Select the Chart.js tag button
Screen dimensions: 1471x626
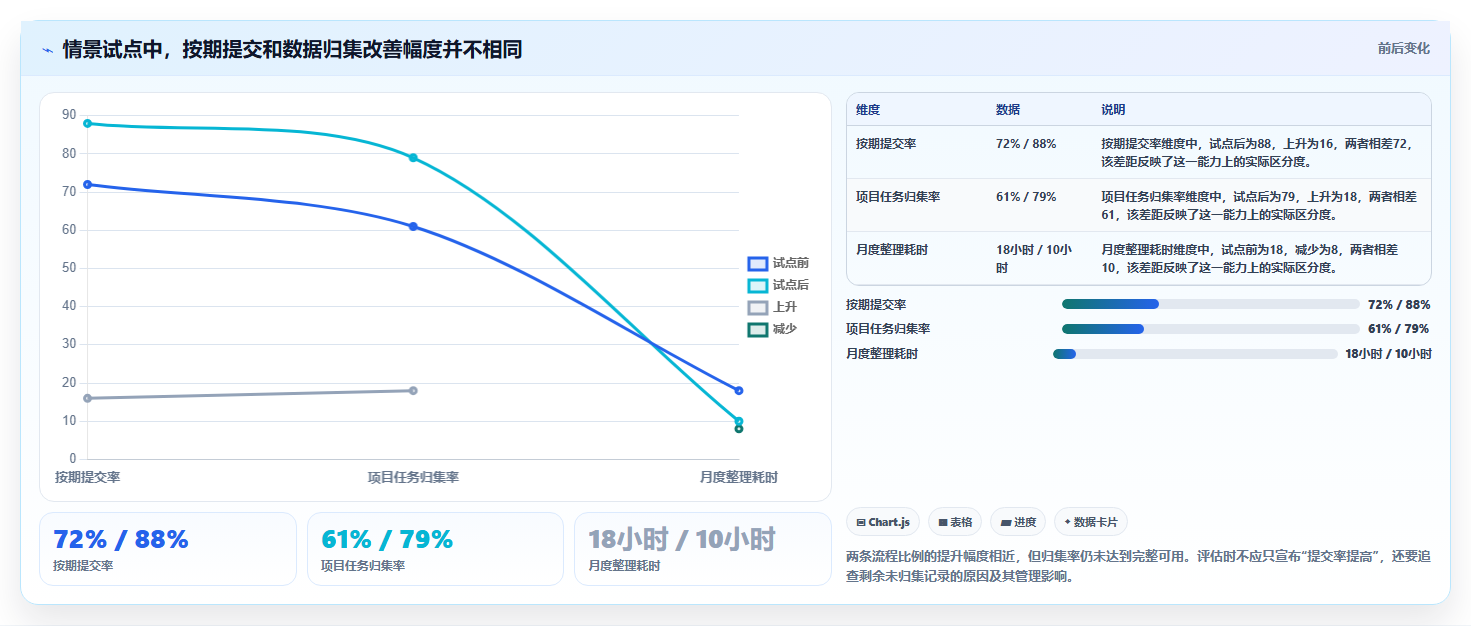(883, 522)
